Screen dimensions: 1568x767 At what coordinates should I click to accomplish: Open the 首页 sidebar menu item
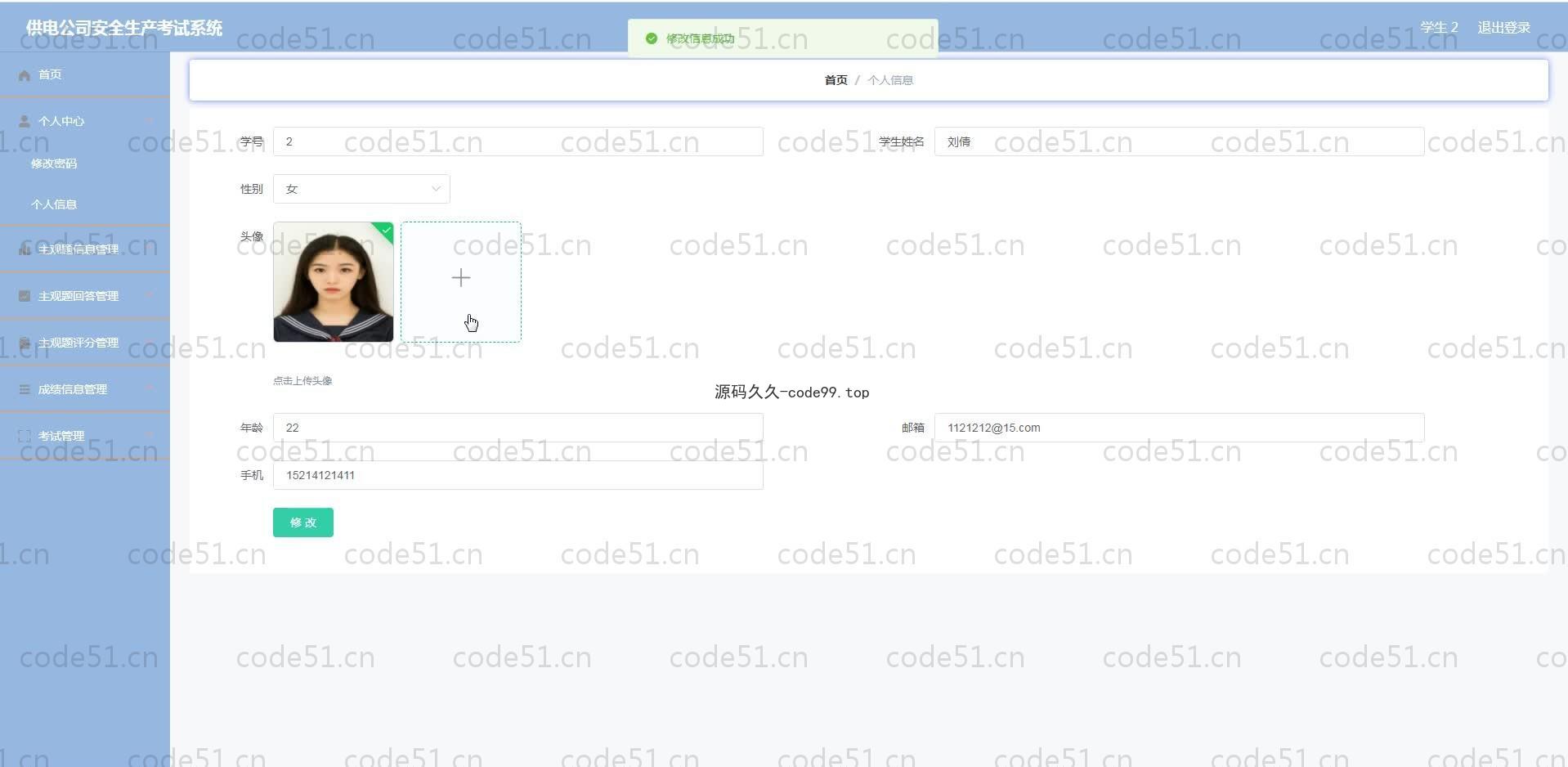85,74
